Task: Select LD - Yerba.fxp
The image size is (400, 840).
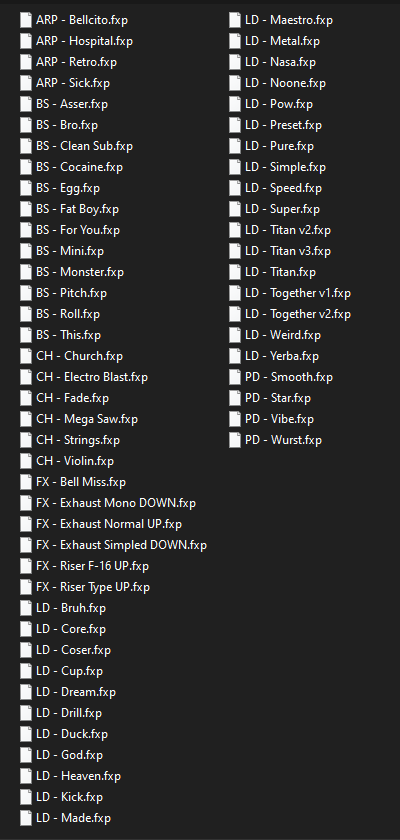Action: pos(282,356)
